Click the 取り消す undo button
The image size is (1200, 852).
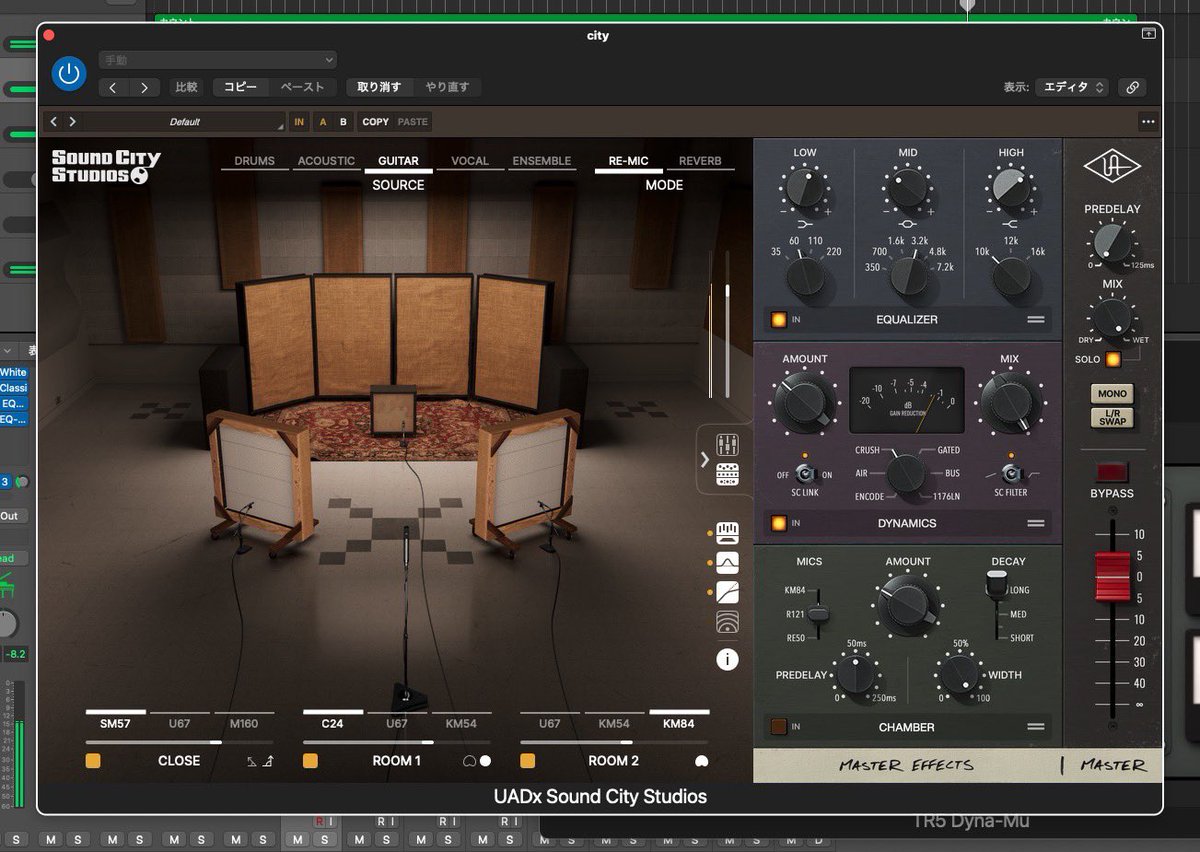click(x=379, y=87)
